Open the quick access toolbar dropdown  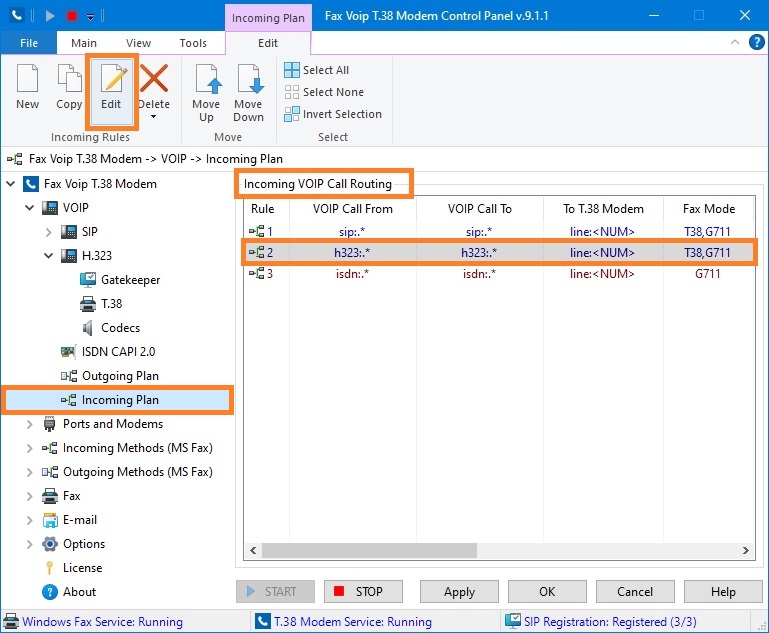[91, 17]
